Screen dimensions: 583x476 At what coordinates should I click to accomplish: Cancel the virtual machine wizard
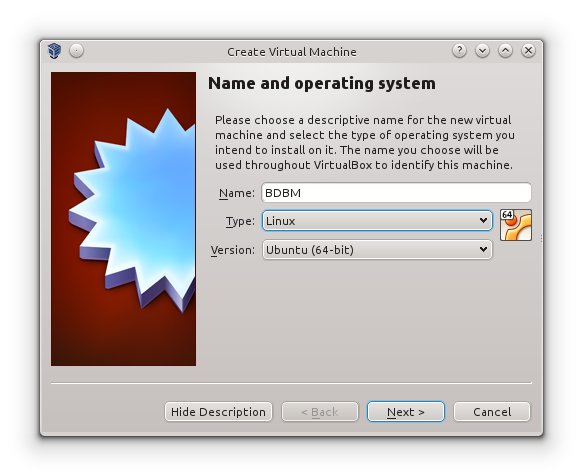[x=492, y=412]
